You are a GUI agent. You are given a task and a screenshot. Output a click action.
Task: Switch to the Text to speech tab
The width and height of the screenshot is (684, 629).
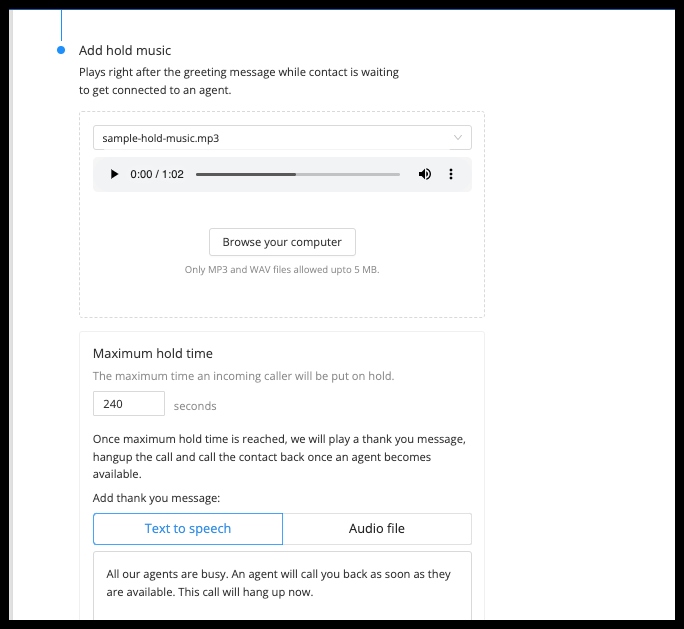click(x=188, y=529)
